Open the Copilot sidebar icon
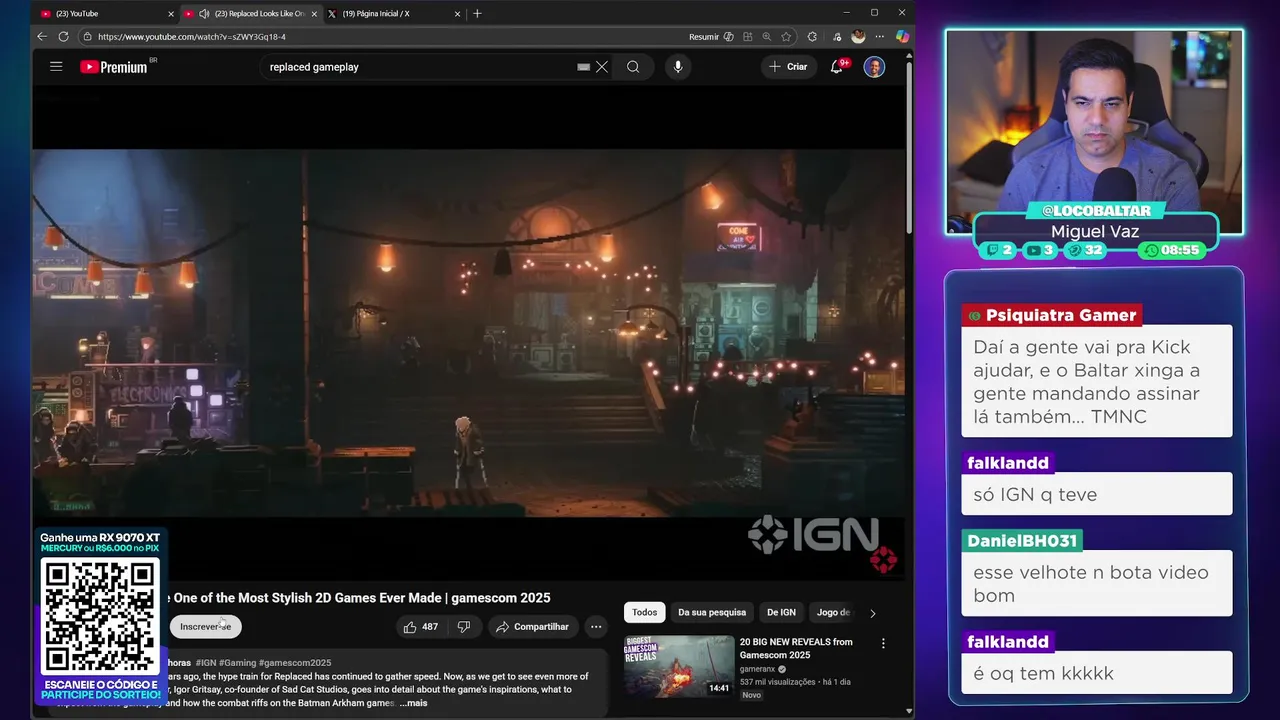Screen dimensions: 1280x720 (x=902, y=37)
